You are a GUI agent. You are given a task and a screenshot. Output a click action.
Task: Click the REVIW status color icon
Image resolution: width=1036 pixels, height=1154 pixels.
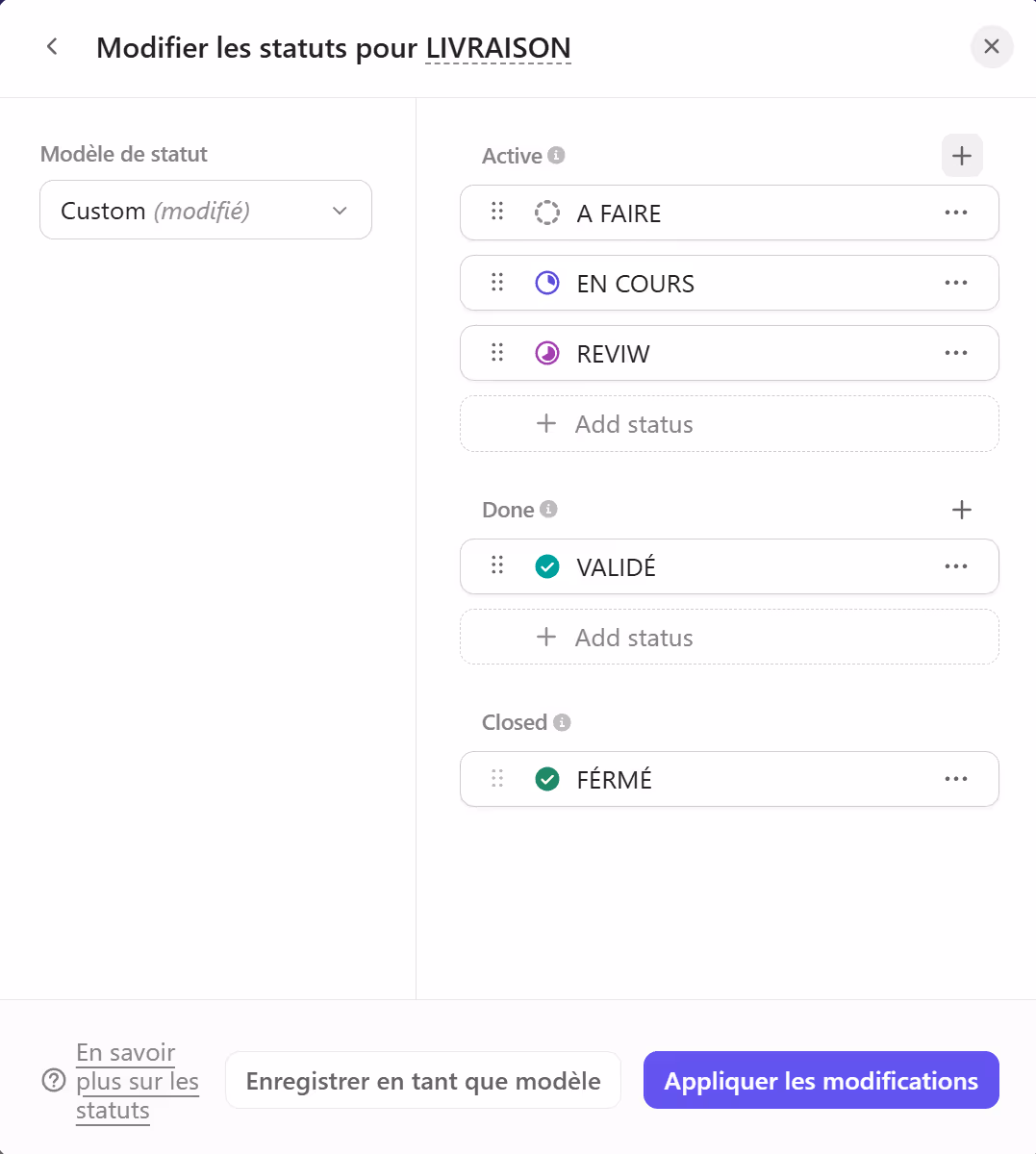[546, 353]
